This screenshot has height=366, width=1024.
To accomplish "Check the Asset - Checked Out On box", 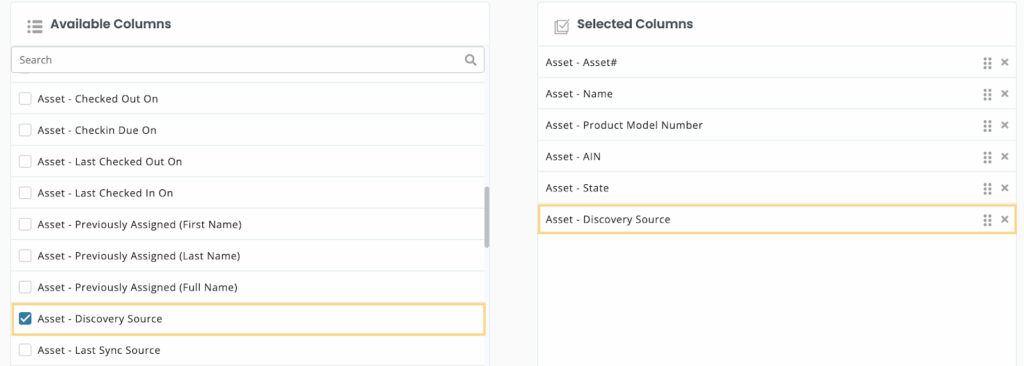I will coord(25,99).
